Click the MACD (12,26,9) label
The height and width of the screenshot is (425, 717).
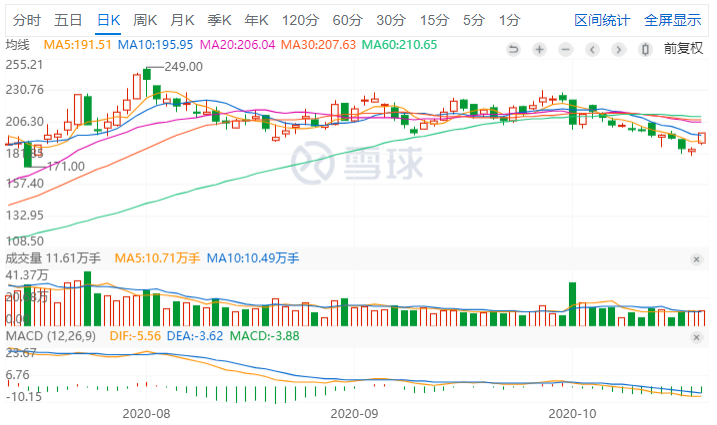pyautogui.click(x=51, y=336)
